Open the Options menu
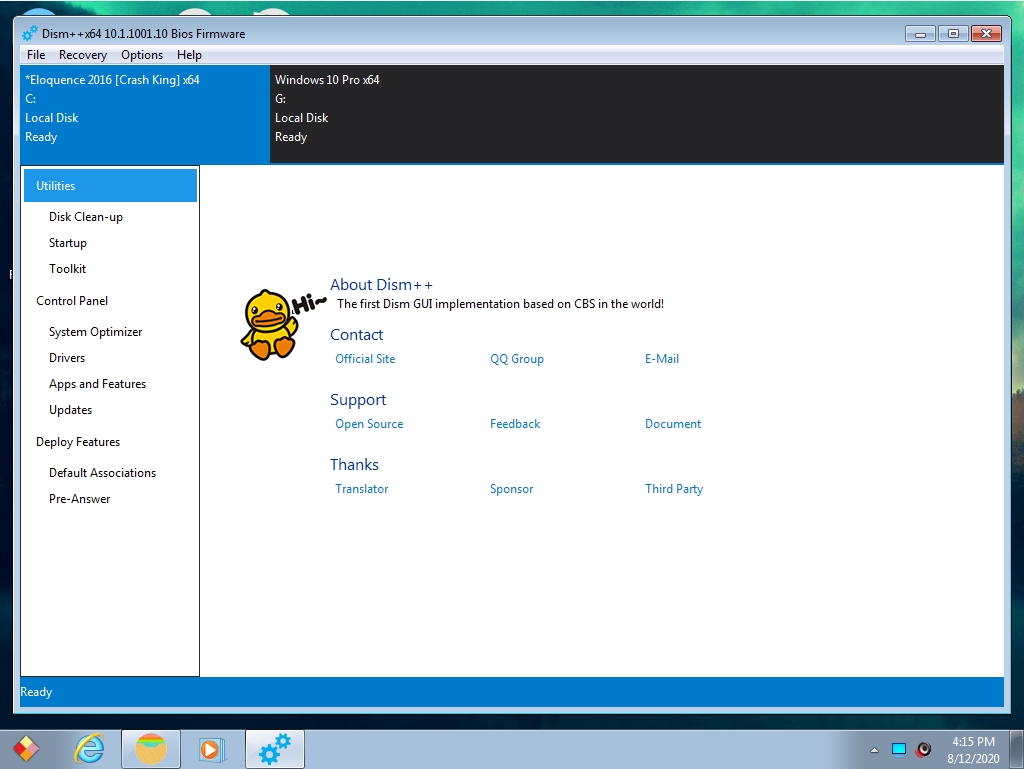Viewport: 1024px width, 769px height. pos(142,55)
